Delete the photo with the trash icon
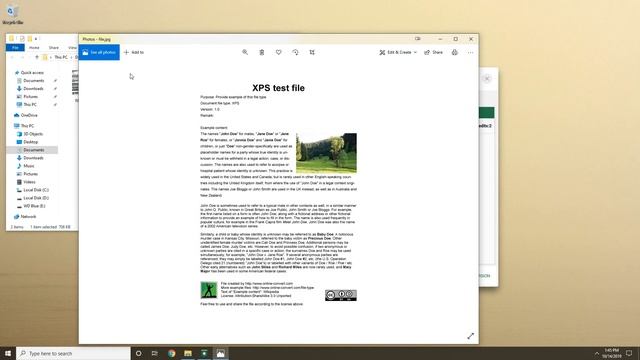 [x=262, y=52]
